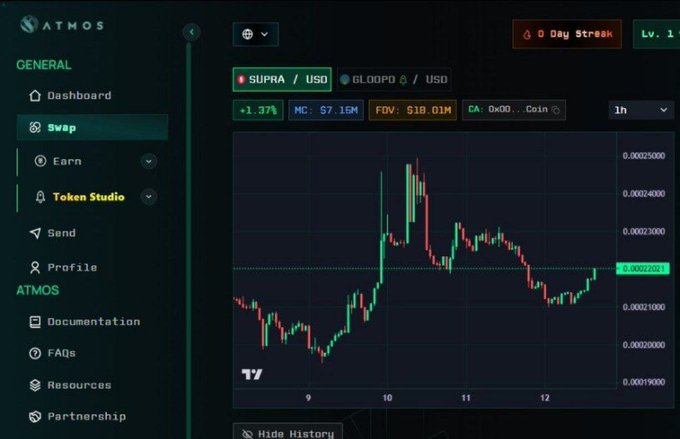The height and width of the screenshot is (439, 680).
Task: Click the Partnership handshake icon
Action: point(35,416)
